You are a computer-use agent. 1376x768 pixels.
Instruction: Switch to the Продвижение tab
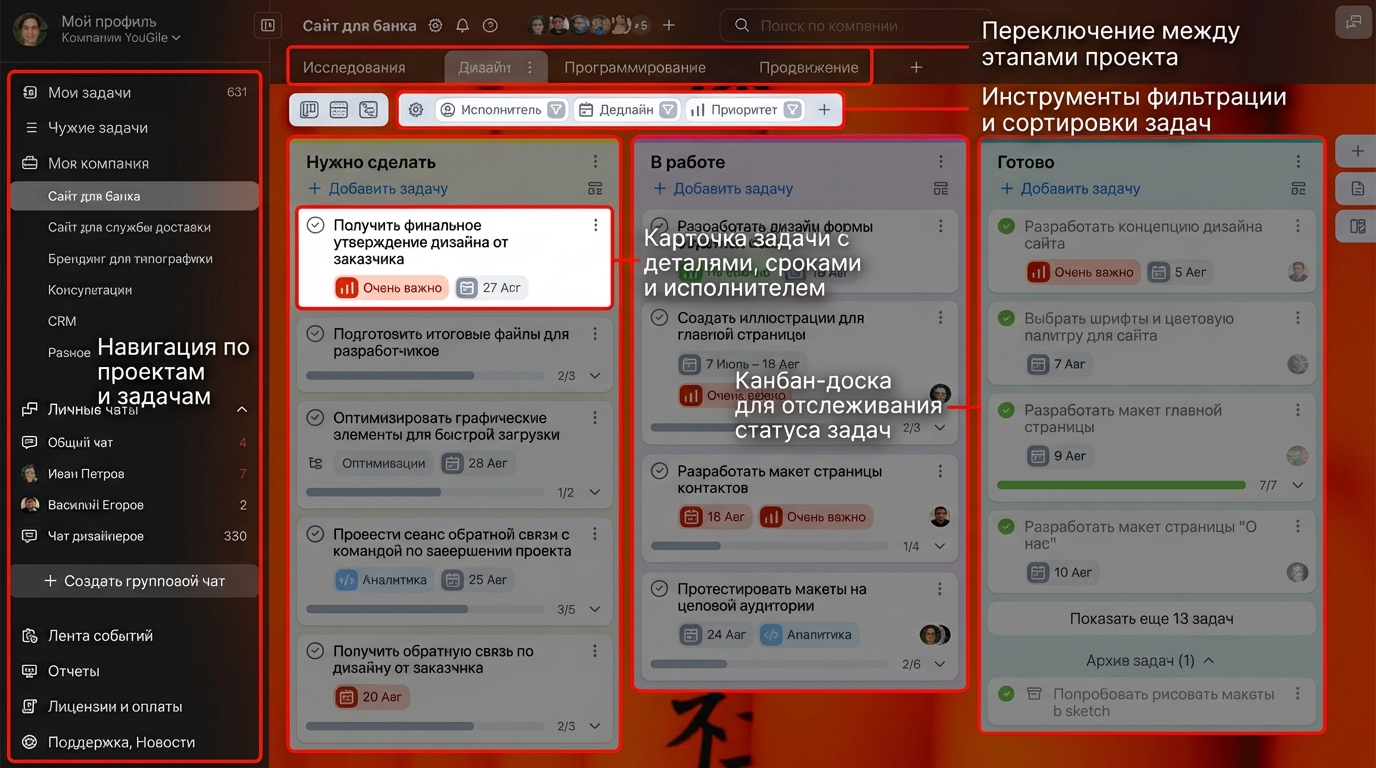coord(808,68)
